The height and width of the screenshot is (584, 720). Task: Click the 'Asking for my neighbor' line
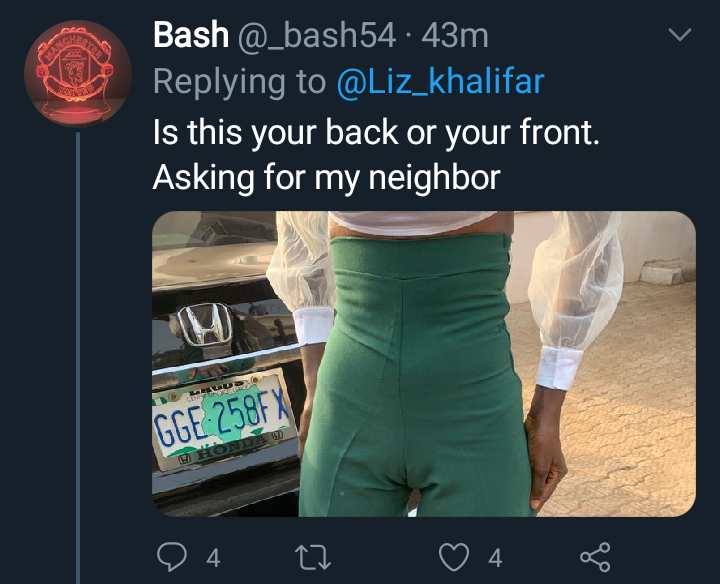(x=326, y=178)
